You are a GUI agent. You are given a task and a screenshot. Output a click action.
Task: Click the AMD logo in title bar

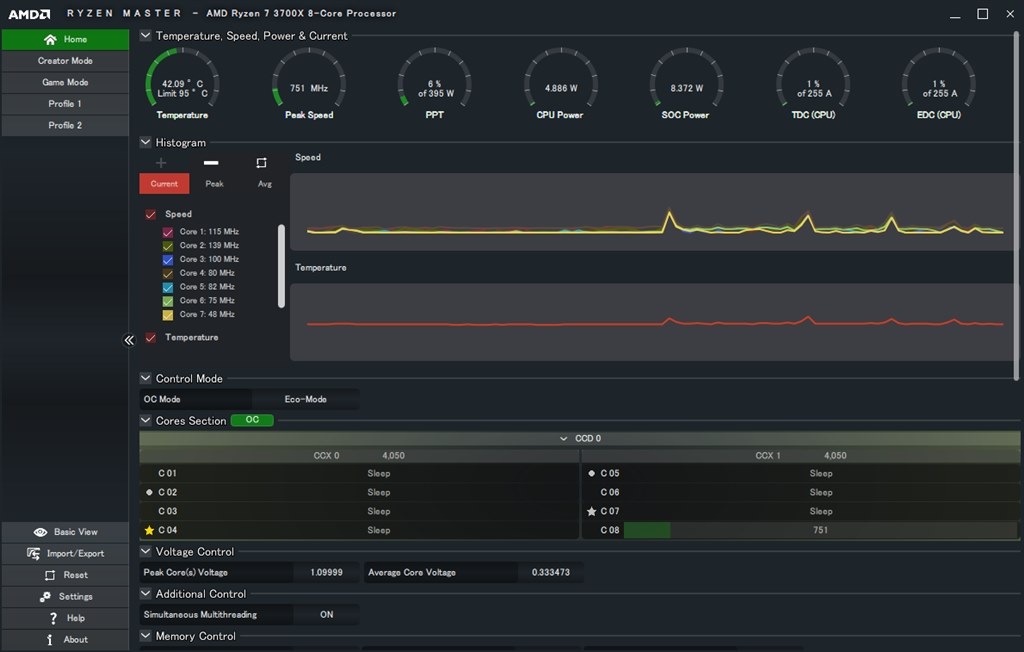click(29, 14)
